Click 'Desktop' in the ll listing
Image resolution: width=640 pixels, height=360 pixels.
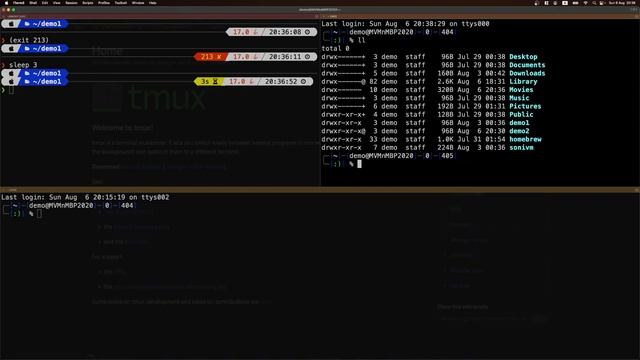tap(523, 57)
